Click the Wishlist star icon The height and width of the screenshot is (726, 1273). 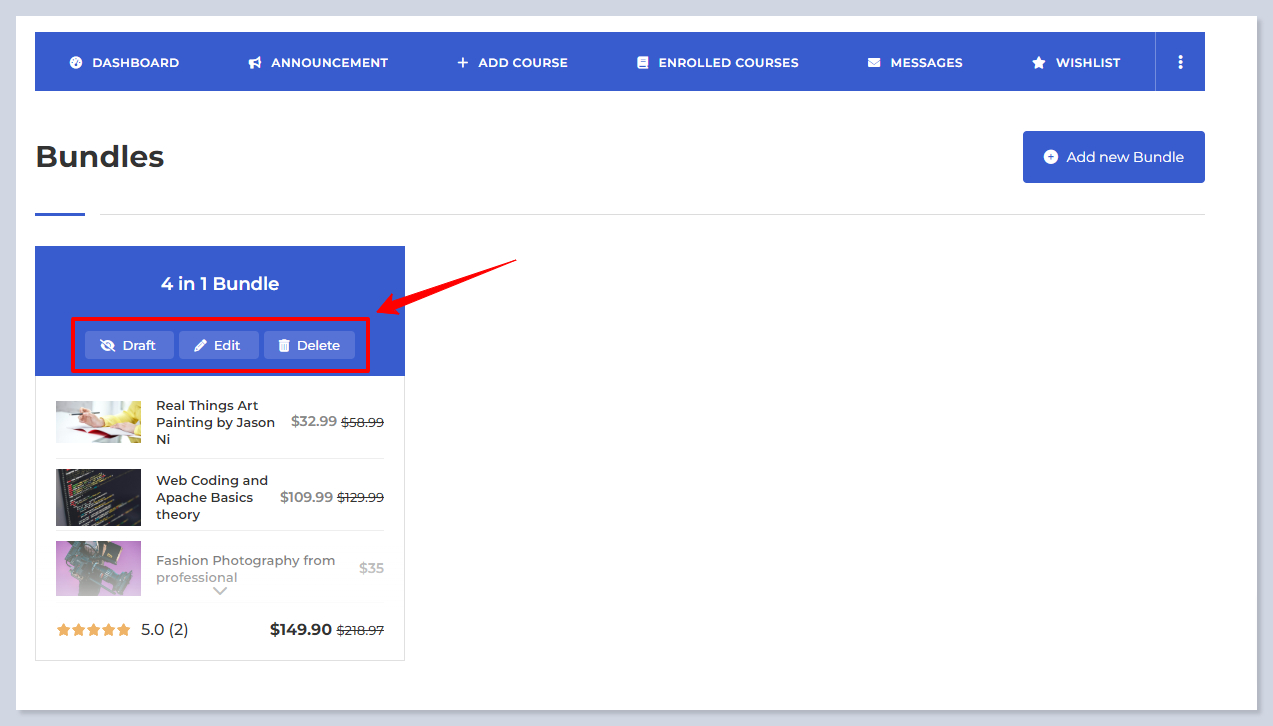(x=1039, y=62)
